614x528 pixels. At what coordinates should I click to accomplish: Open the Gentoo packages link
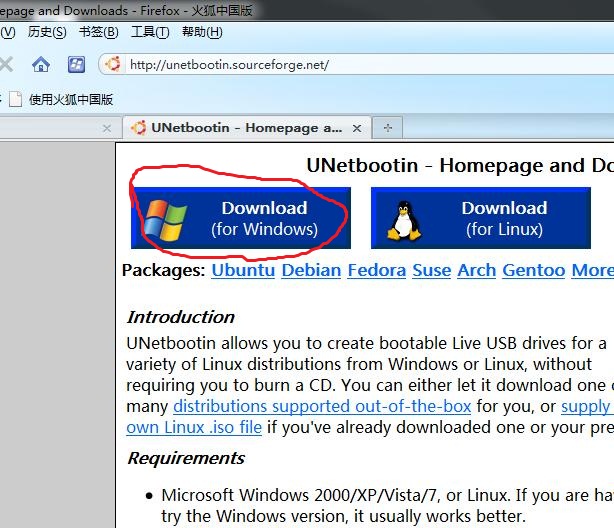[534, 270]
